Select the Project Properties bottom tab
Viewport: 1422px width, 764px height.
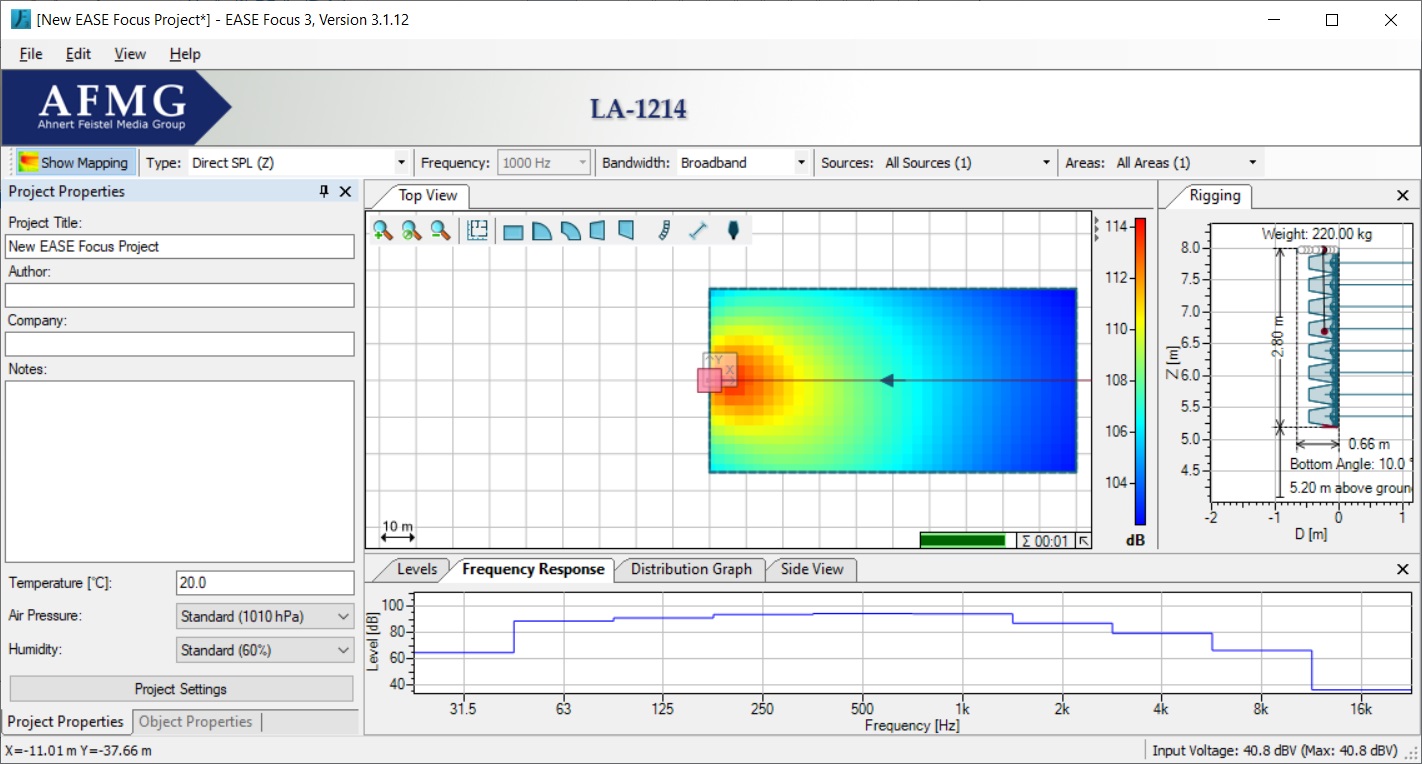66,722
